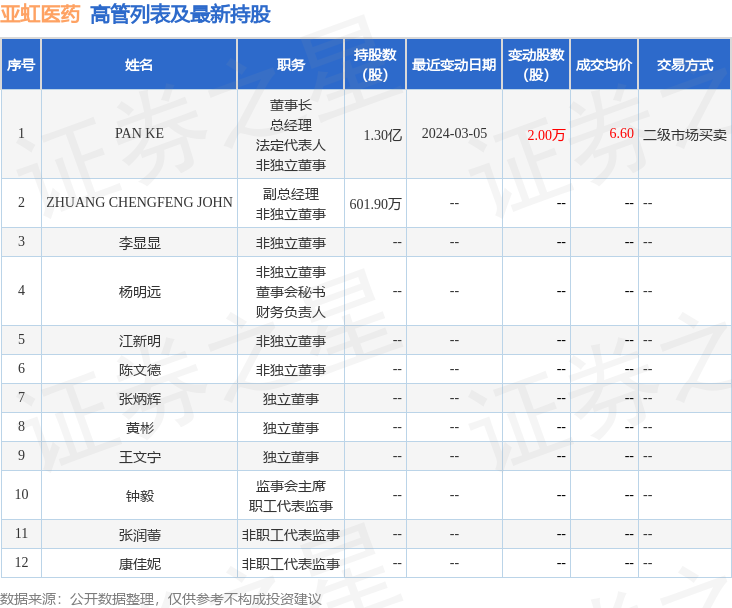Click the 职务 column header
Screen dimensions: 732x608
pos(290,64)
